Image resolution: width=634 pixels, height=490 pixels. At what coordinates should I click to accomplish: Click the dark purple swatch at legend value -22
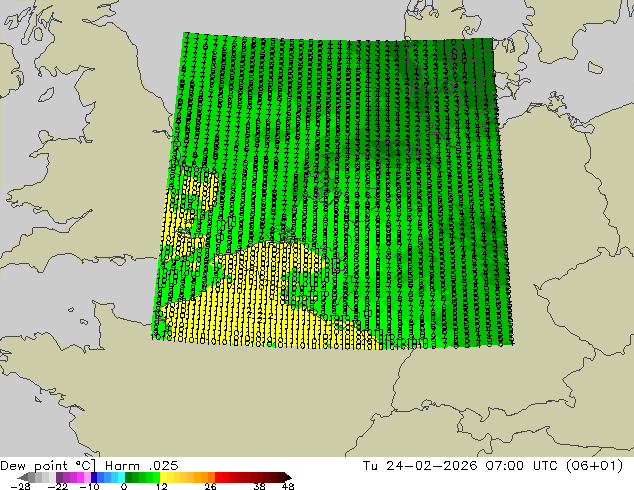pos(59,477)
